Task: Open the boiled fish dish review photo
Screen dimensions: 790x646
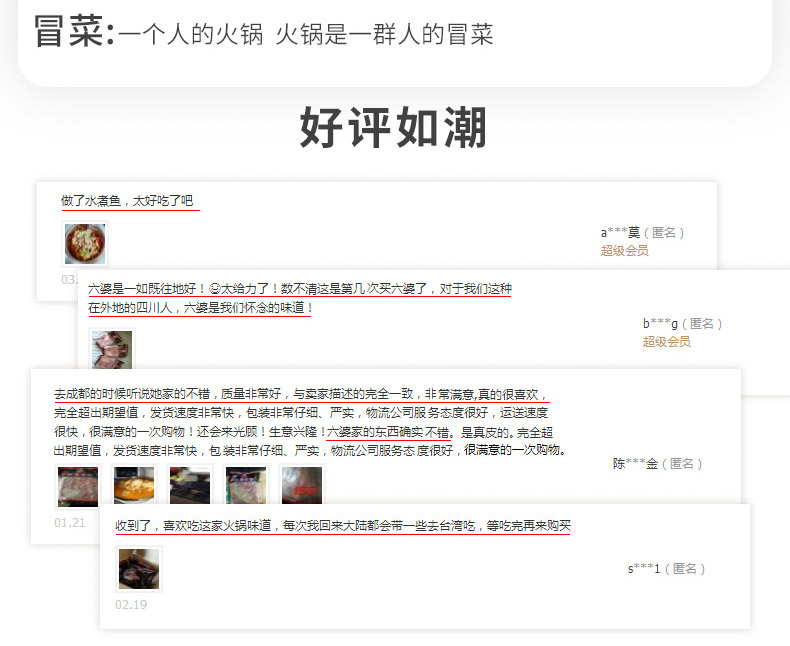Action: 85,244
